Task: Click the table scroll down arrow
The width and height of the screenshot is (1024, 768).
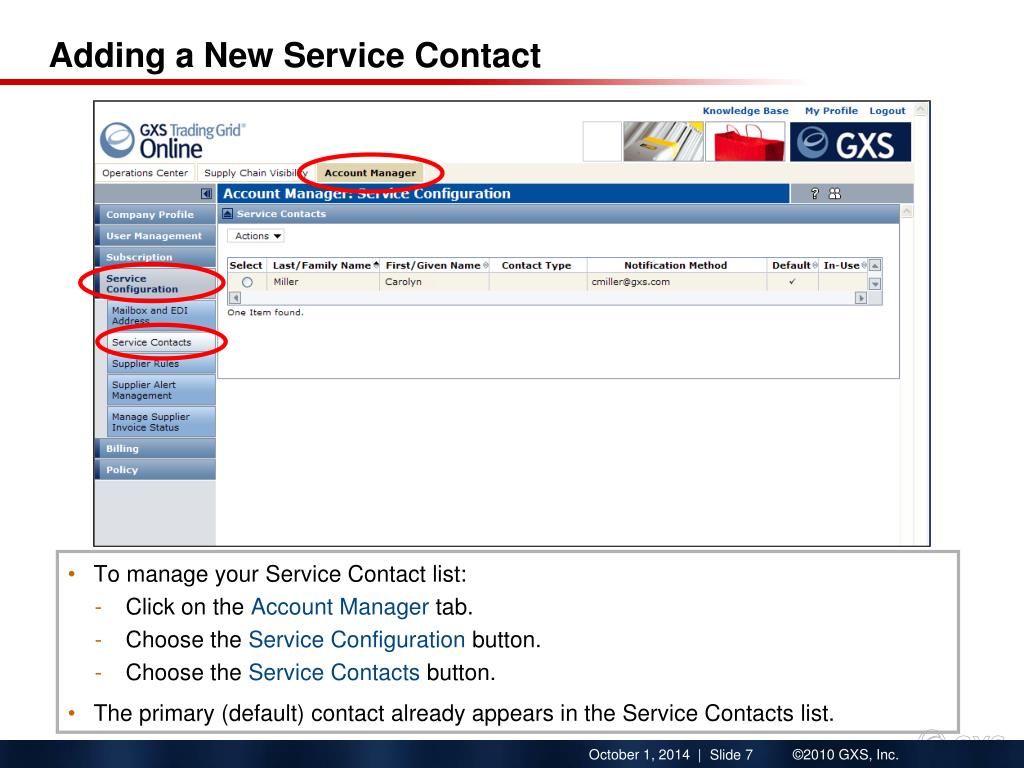Action: coord(875,284)
